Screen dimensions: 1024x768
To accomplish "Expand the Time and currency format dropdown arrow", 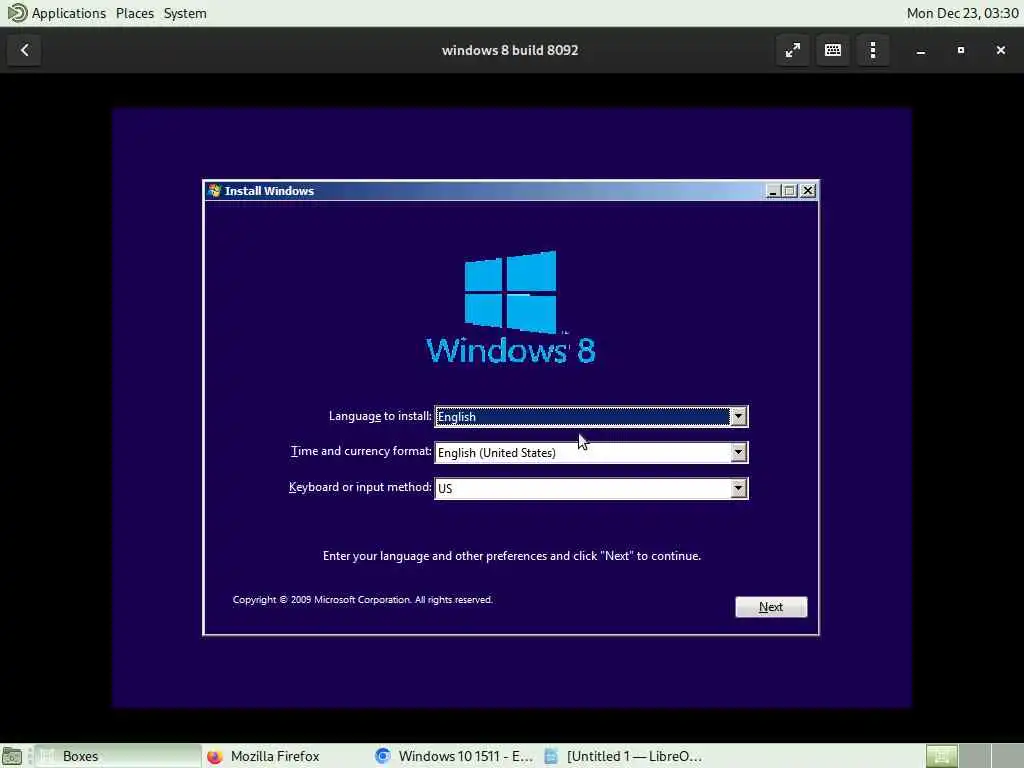I will (x=738, y=453).
